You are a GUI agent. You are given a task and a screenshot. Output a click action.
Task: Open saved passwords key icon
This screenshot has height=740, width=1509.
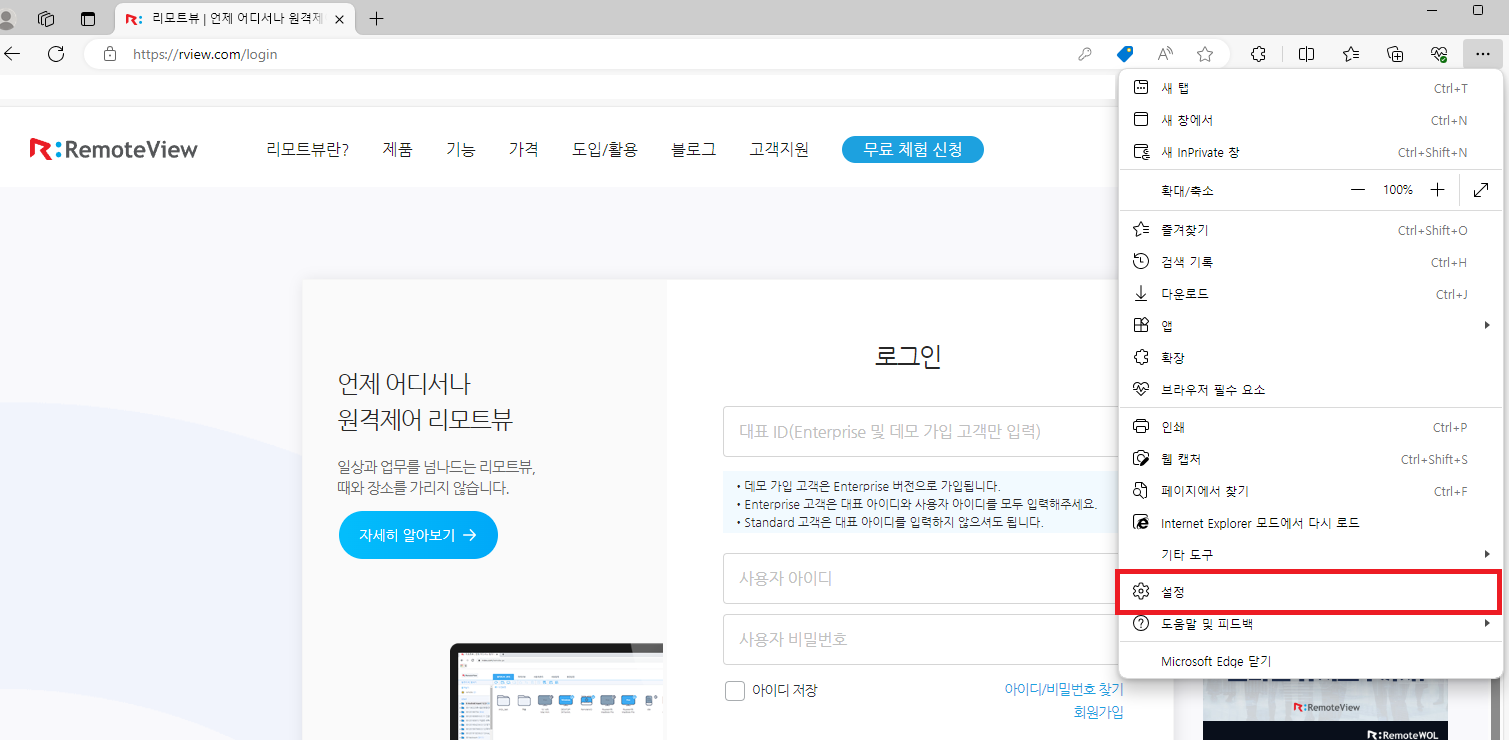(1085, 54)
